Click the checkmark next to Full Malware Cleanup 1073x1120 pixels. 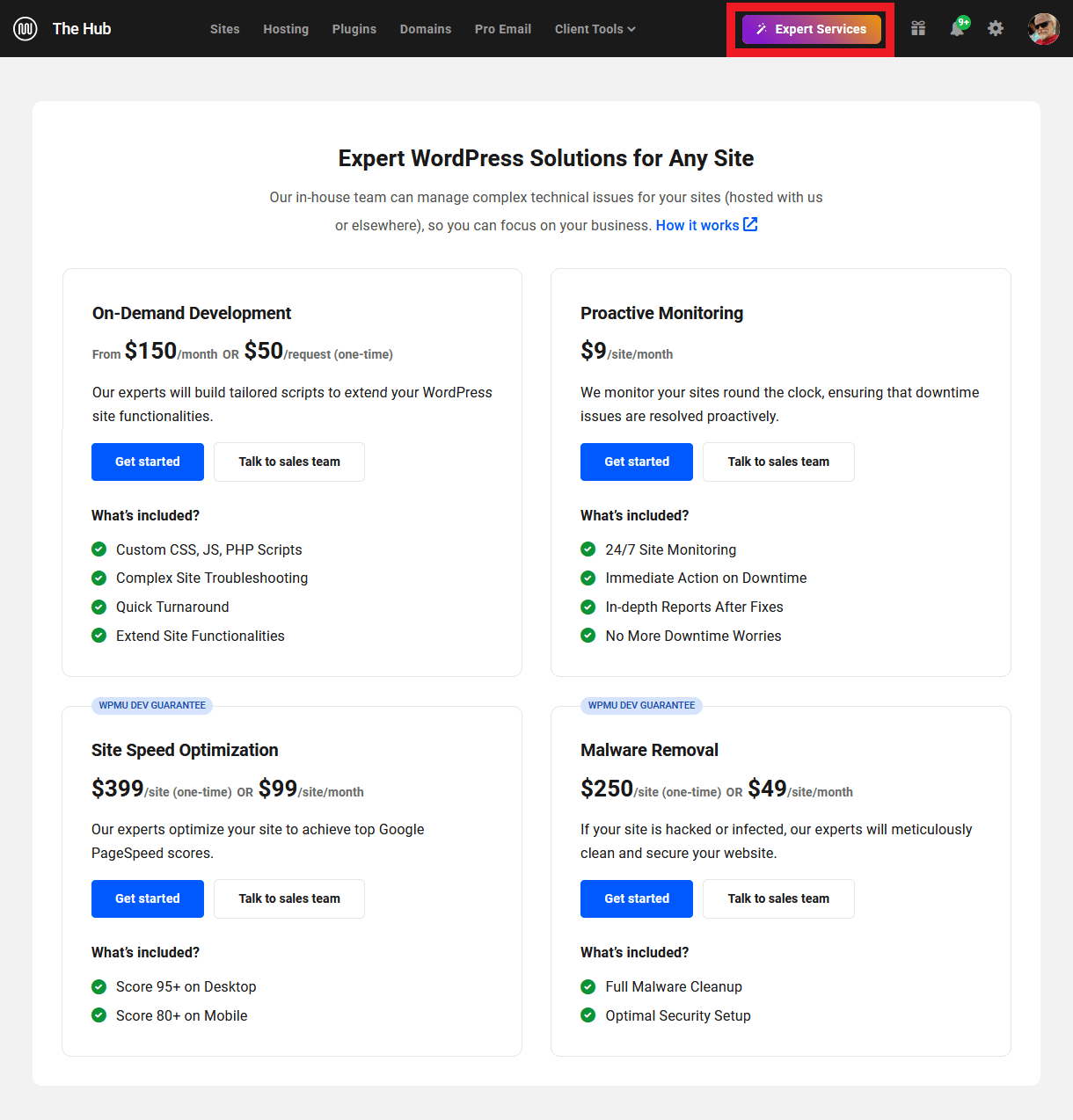click(x=588, y=986)
